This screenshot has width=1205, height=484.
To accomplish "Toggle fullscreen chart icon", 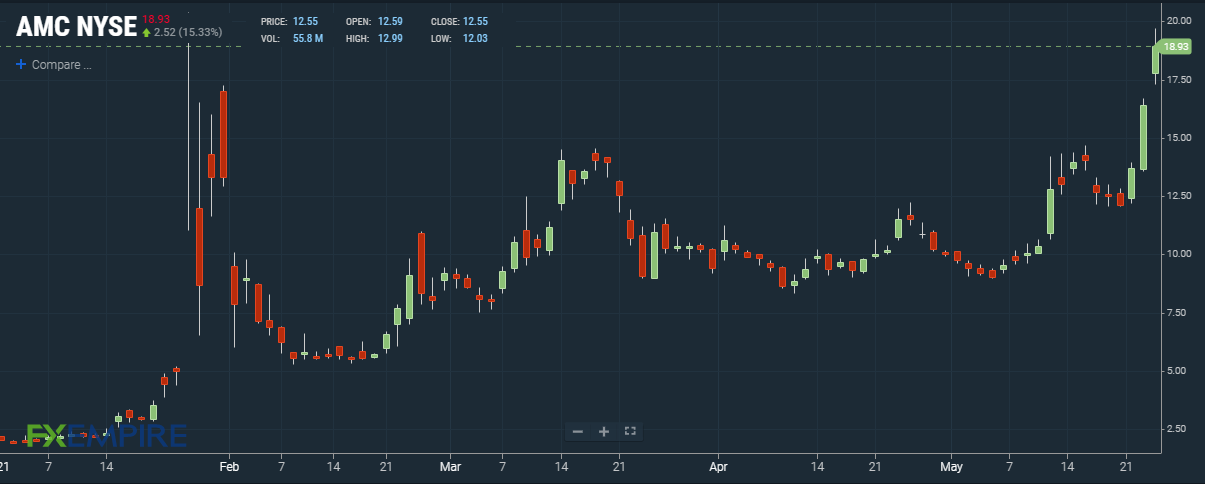I will click(630, 431).
